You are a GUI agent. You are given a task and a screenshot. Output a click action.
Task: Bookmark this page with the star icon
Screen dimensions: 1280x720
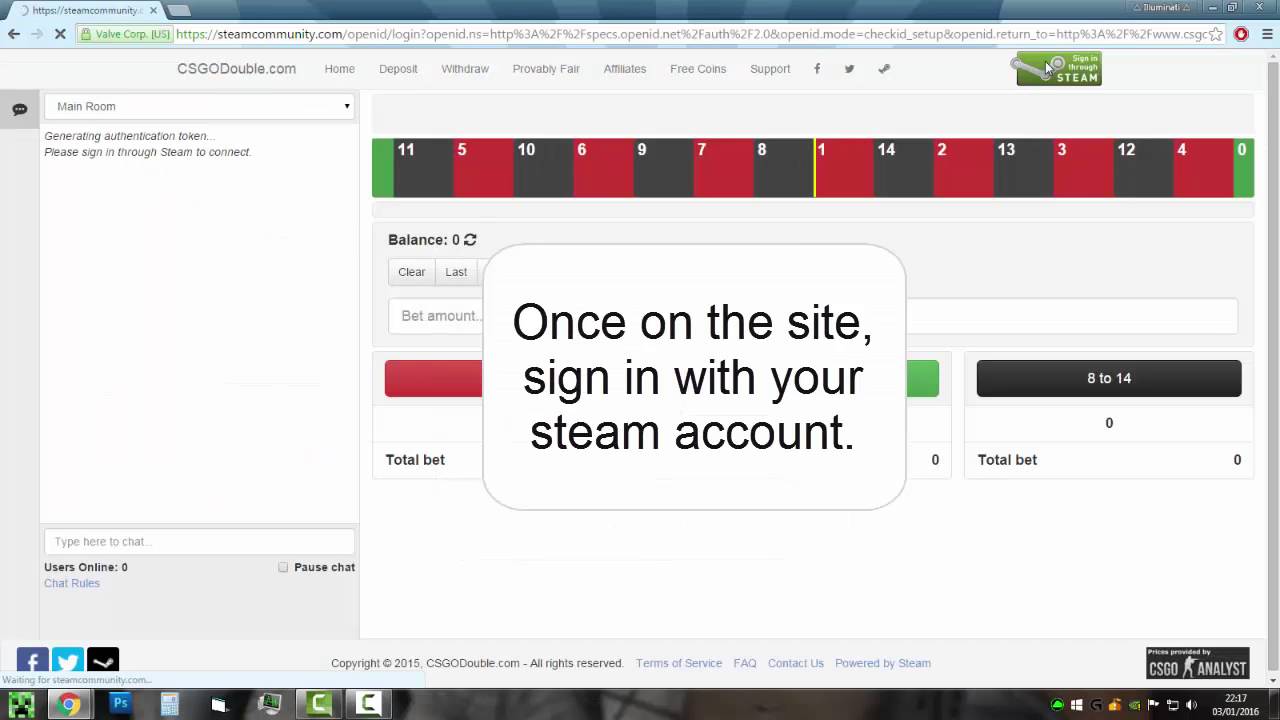click(x=1216, y=34)
